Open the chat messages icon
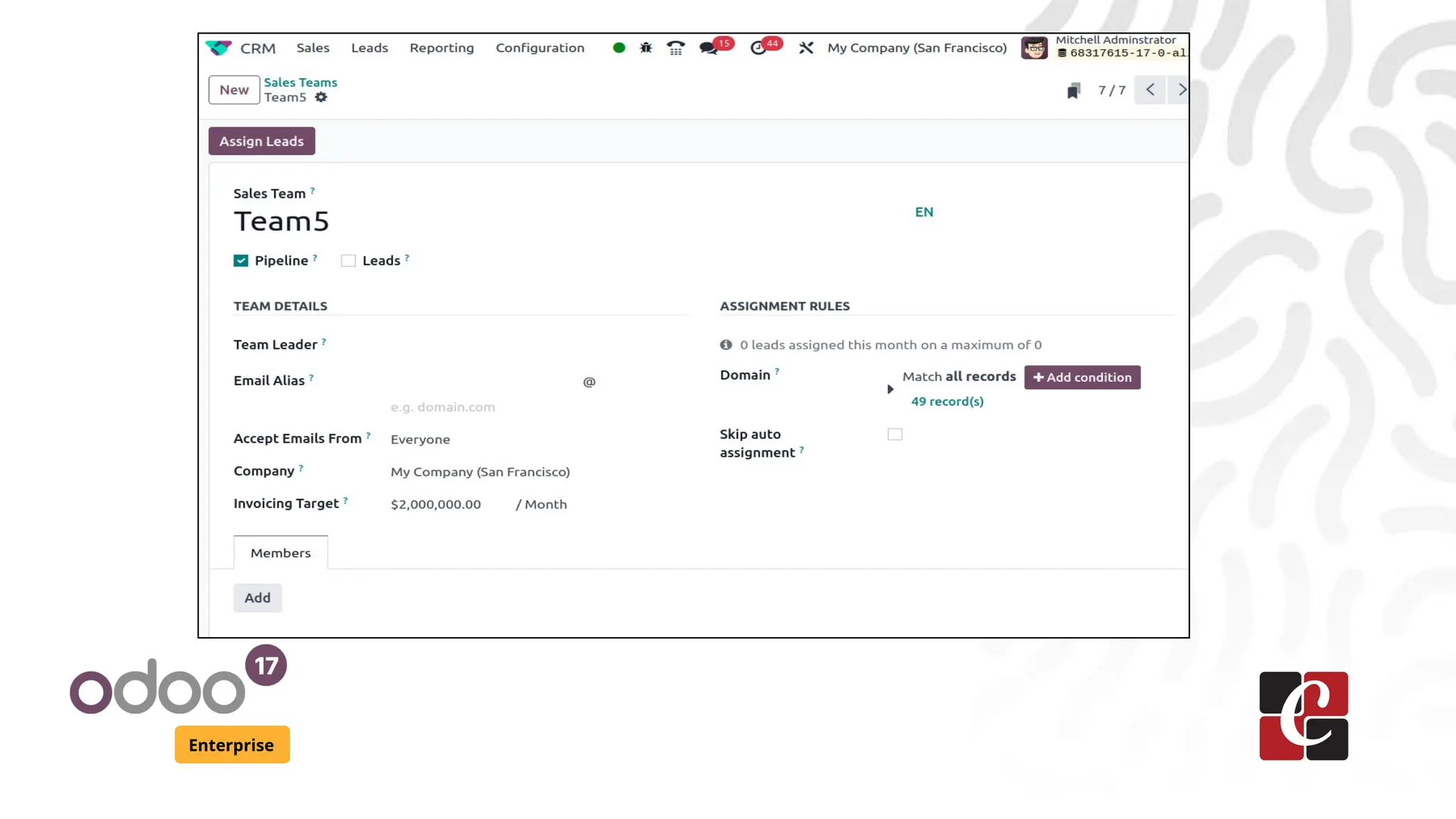Image resolution: width=1456 pixels, height=819 pixels. click(708, 48)
